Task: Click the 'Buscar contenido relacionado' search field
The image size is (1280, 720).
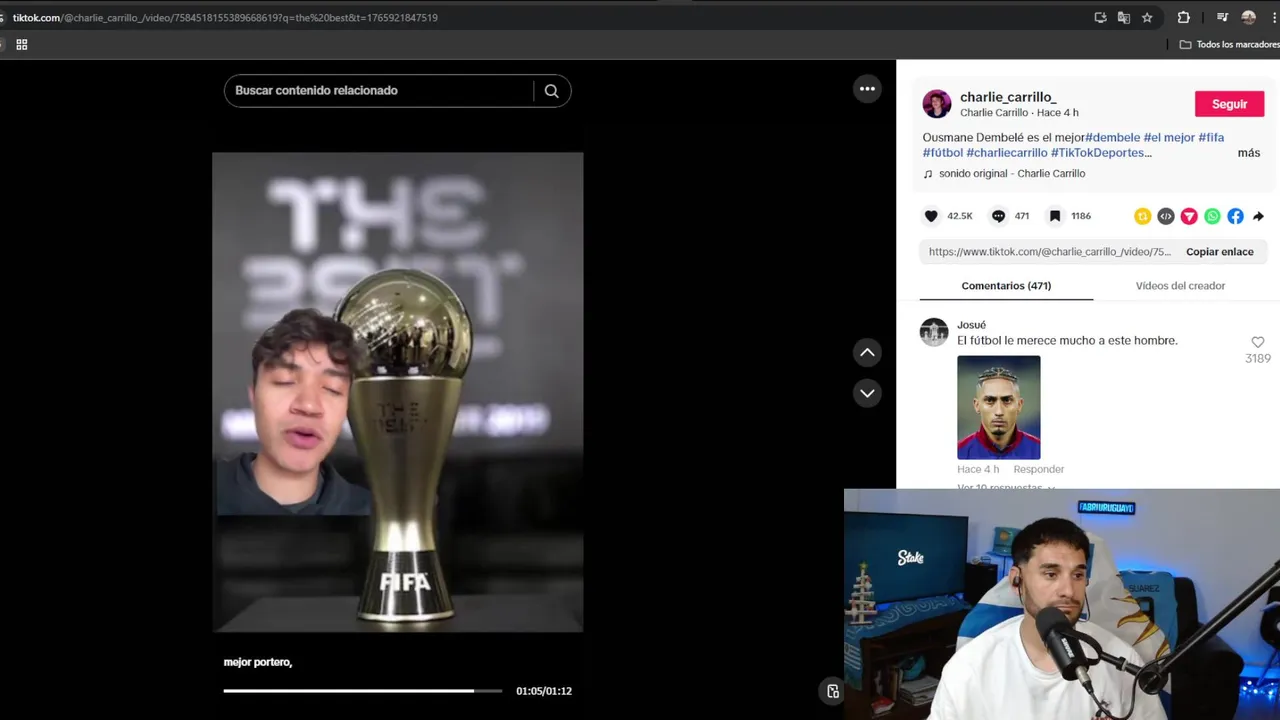Action: click(380, 91)
